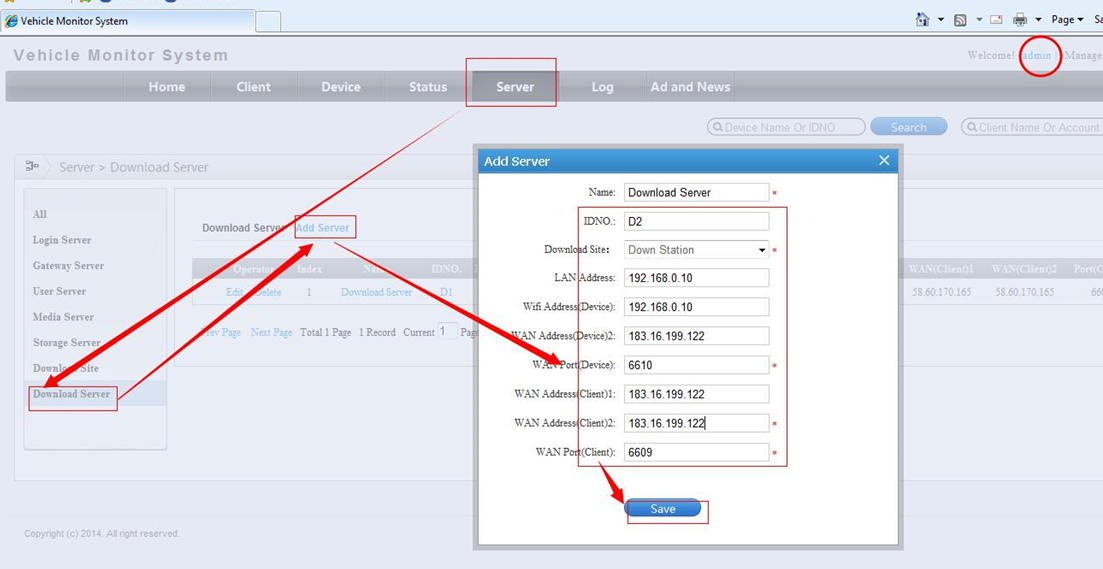Click WAN(Client)1 value 58.60.170.165
Viewport: 1103px width, 569px height.
[x=942, y=292]
